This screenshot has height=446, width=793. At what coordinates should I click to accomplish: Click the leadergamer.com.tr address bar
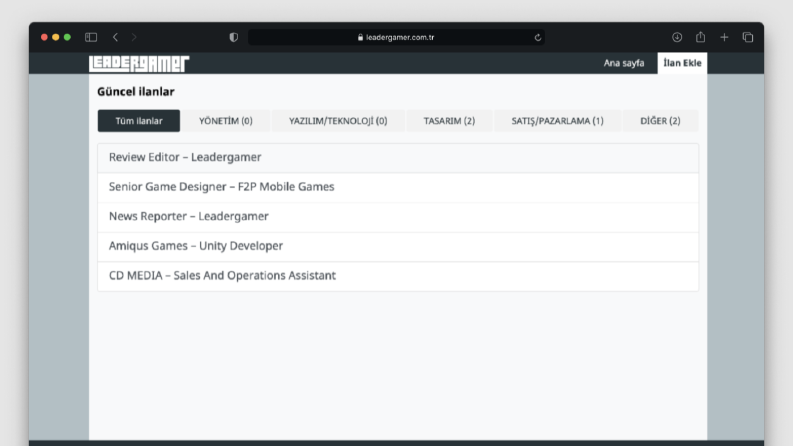[x=396, y=37]
